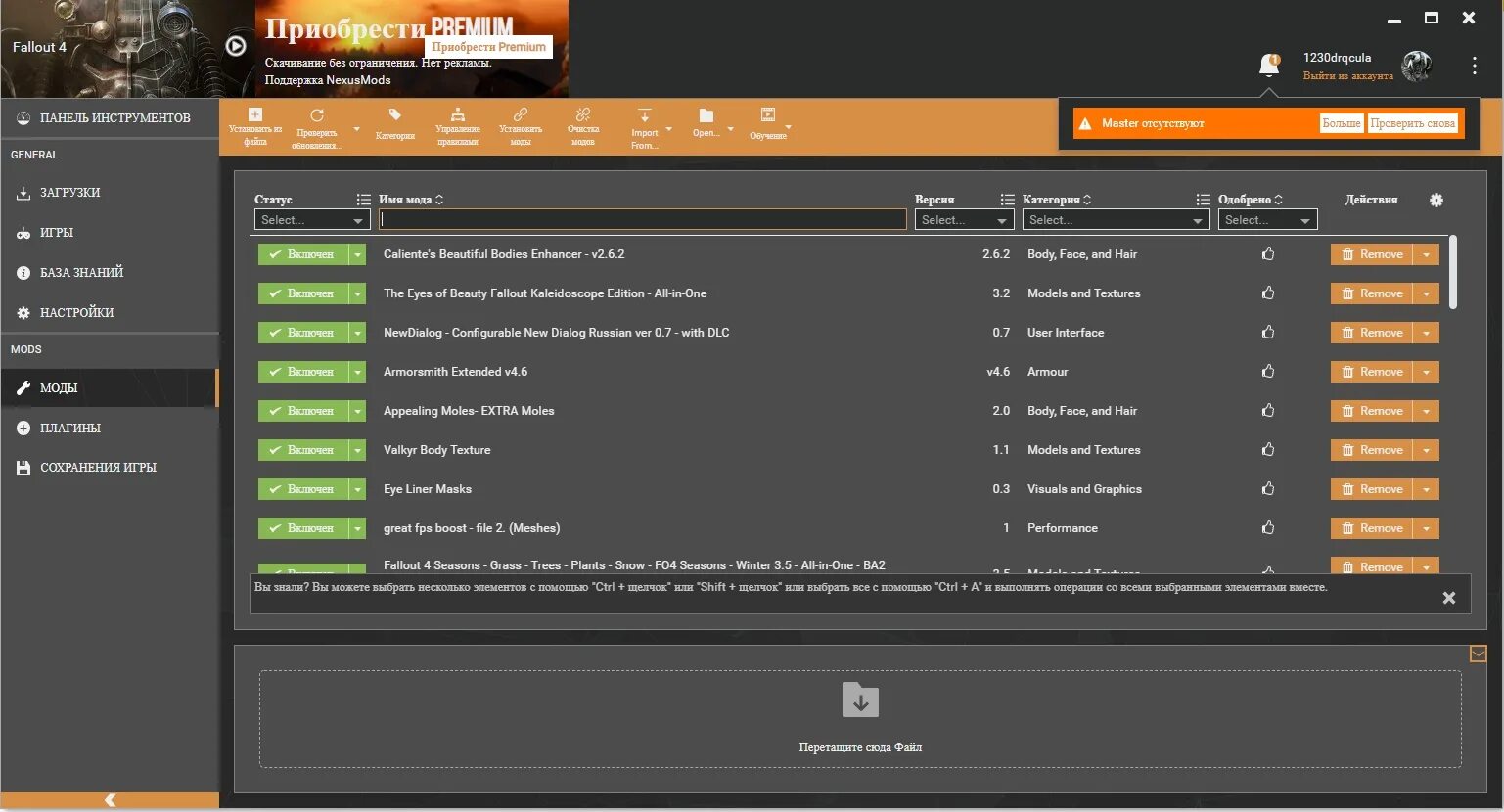1504x812 pixels.
Task: Click Check for updates refresh icon
Action: [316, 115]
